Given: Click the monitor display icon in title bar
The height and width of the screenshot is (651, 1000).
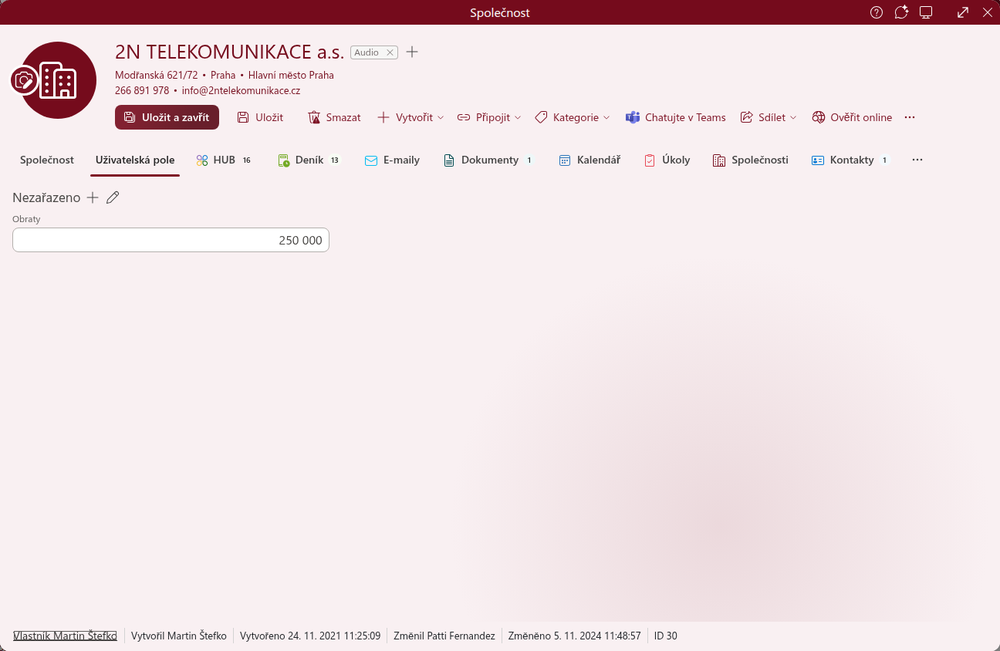Looking at the screenshot, I should point(926,13).
